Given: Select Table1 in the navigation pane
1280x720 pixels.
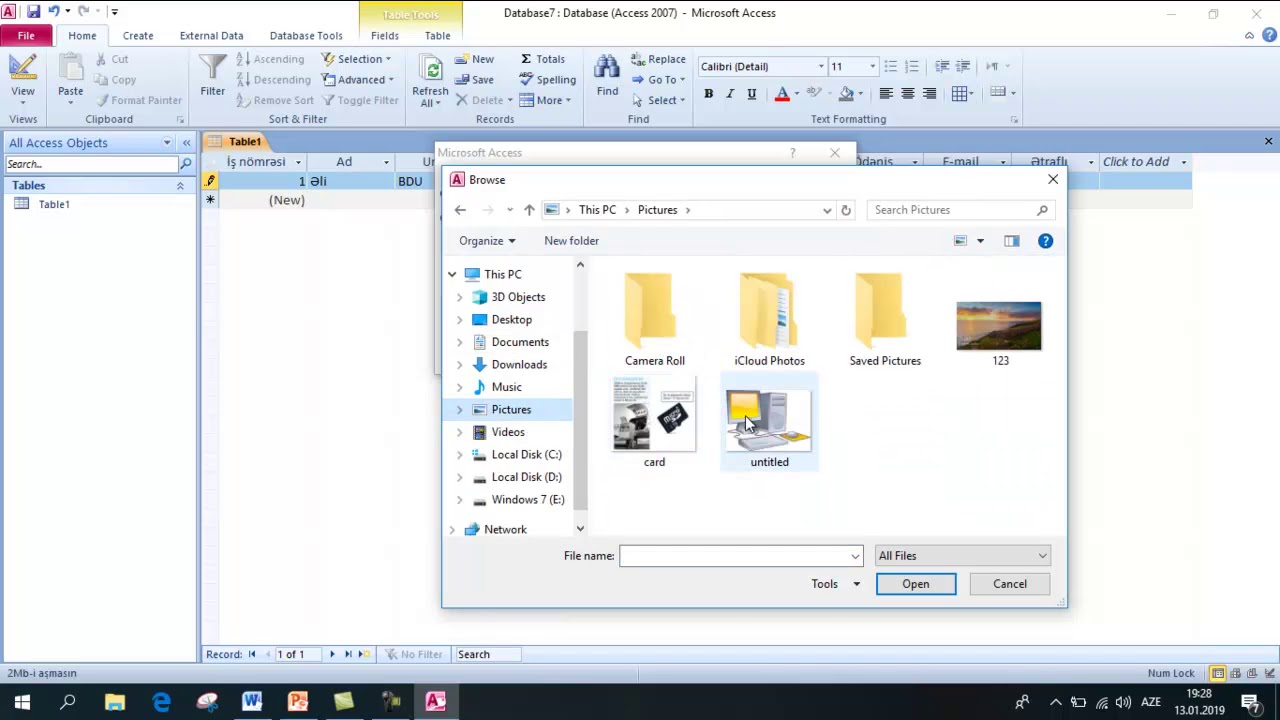Looking at the screenshot, I should pyautogui.click(x=54, y=204).
